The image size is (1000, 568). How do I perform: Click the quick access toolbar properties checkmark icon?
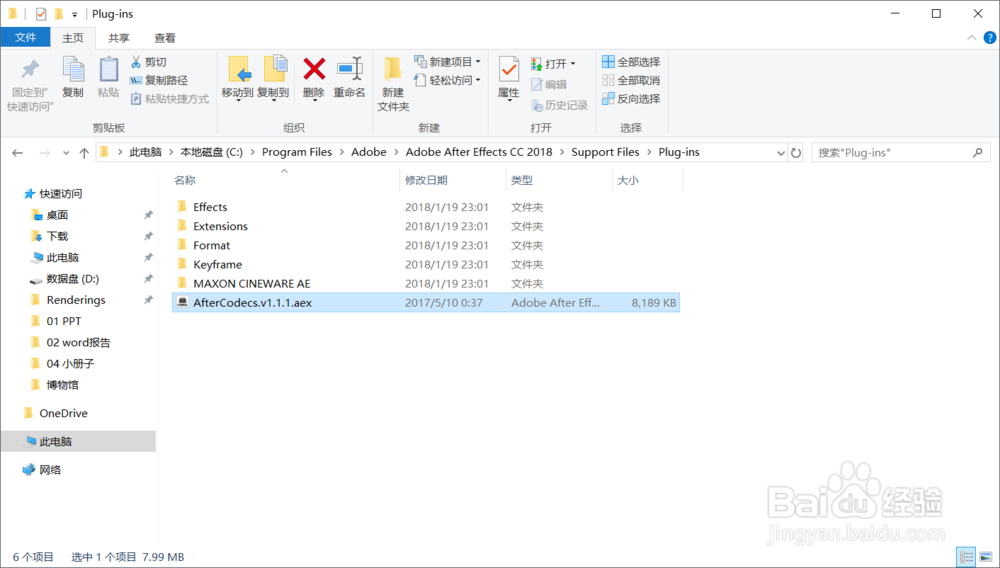(x=41, y=14)
